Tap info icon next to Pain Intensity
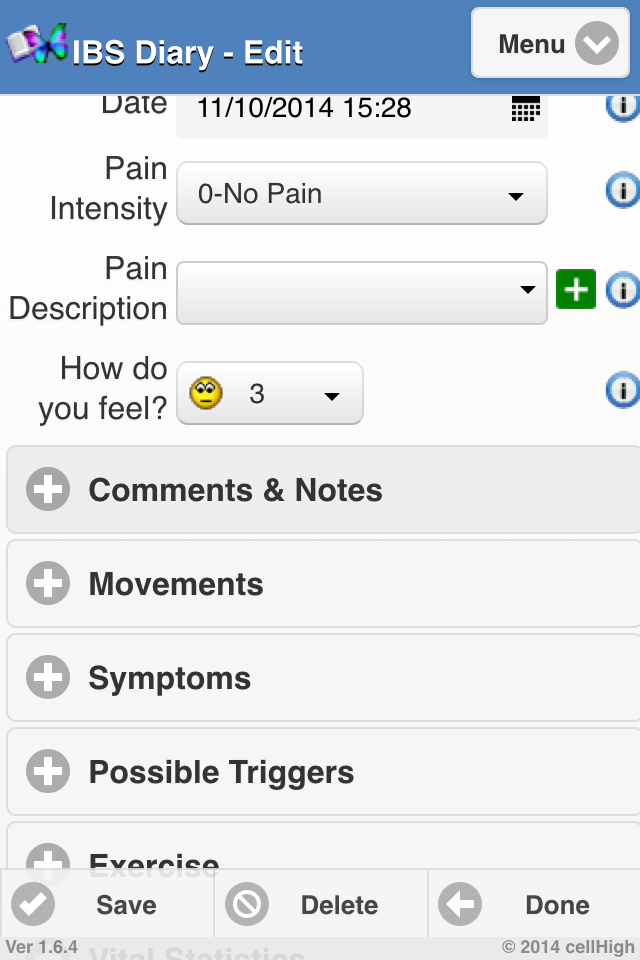 pos(622,189)
